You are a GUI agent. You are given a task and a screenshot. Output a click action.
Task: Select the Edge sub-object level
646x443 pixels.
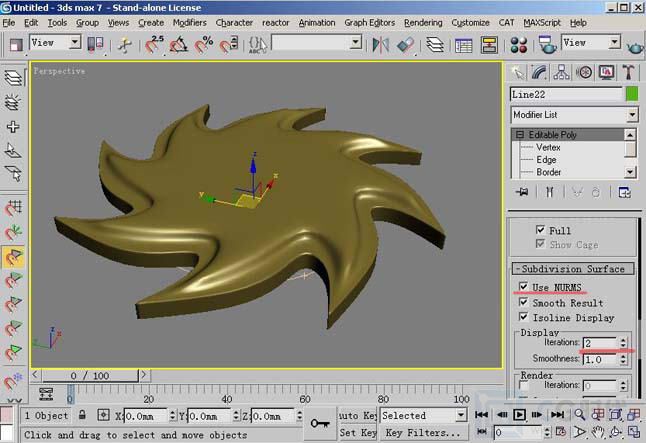[x=546, y=159]
